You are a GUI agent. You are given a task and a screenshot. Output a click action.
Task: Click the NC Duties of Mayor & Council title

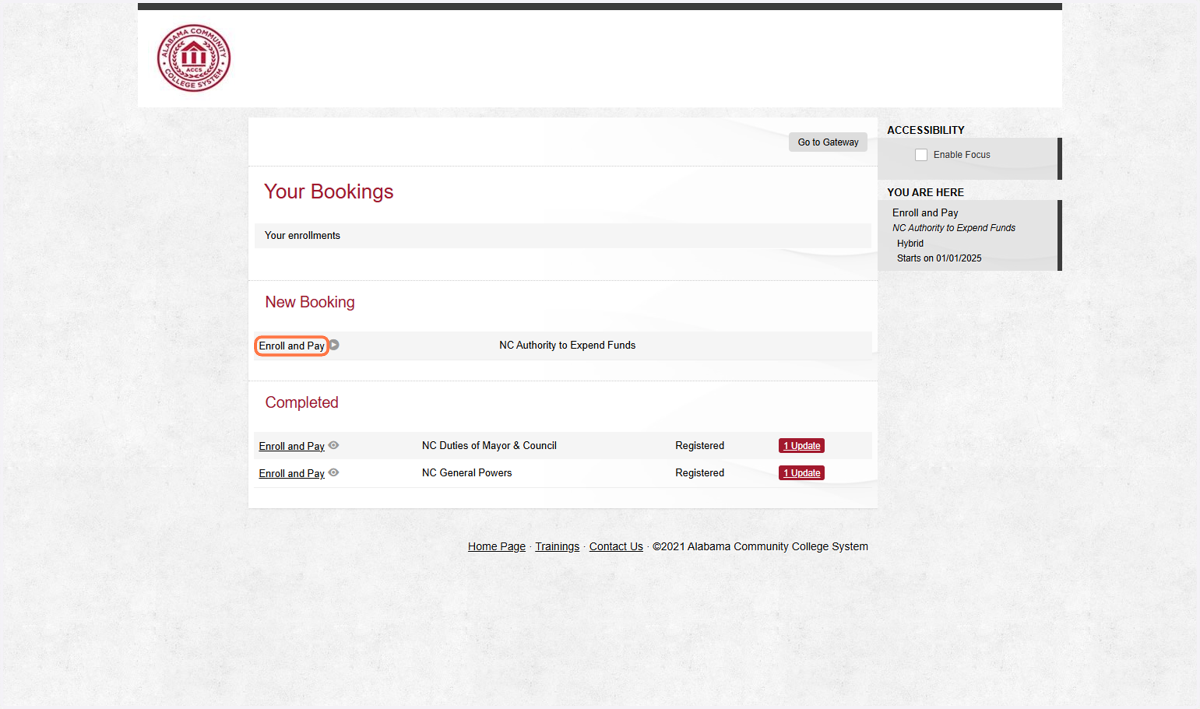click(x=489, y=446)
